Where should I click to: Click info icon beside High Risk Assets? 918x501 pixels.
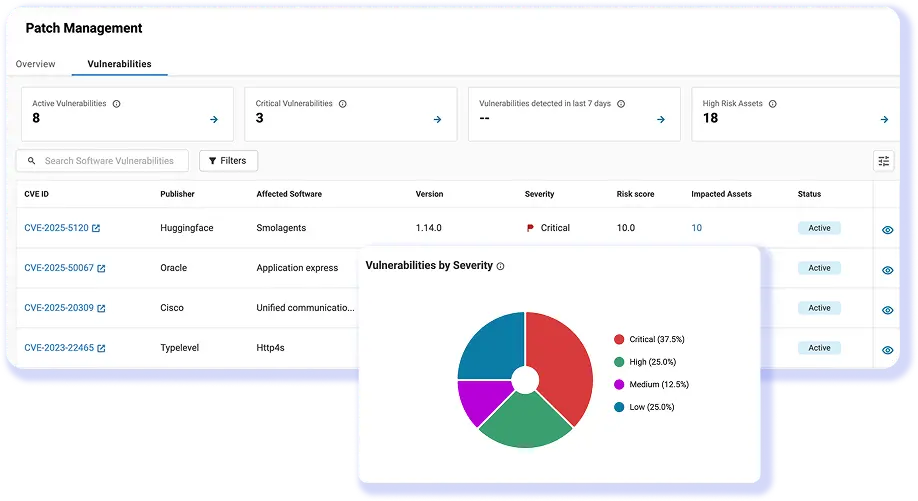pos(772,104)
